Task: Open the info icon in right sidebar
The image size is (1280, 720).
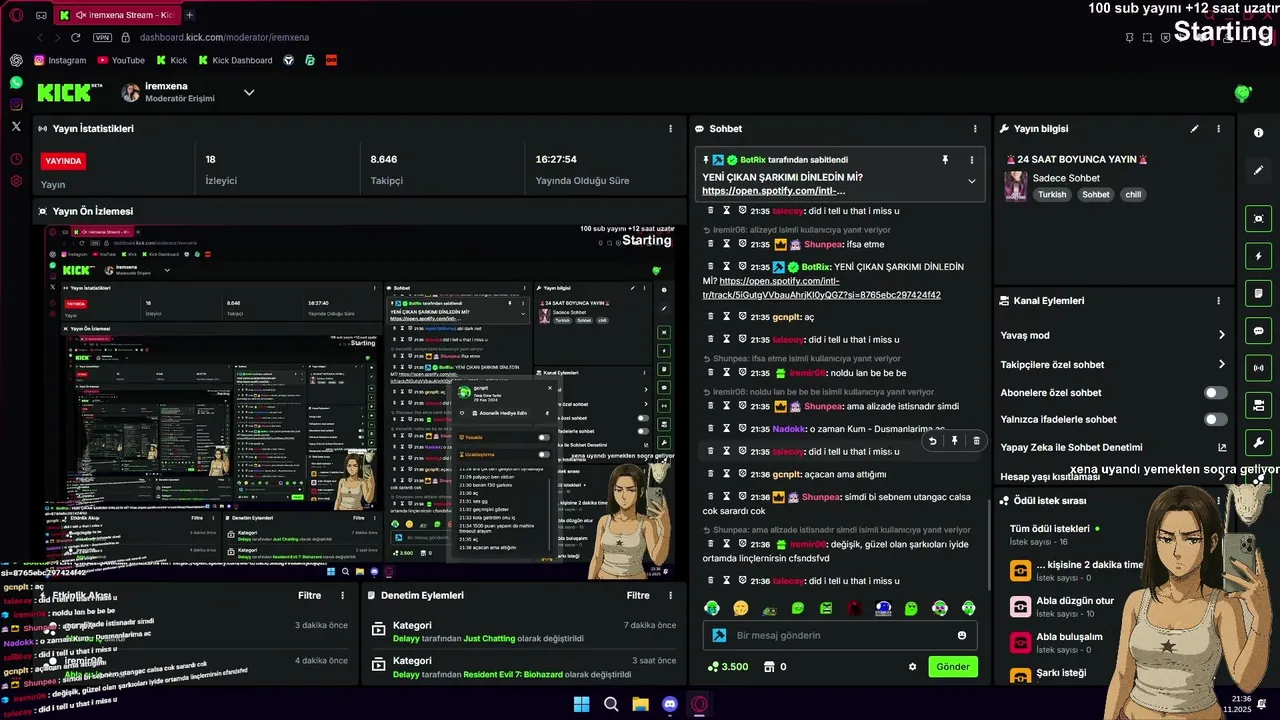Action: (x=1258, y=133)
